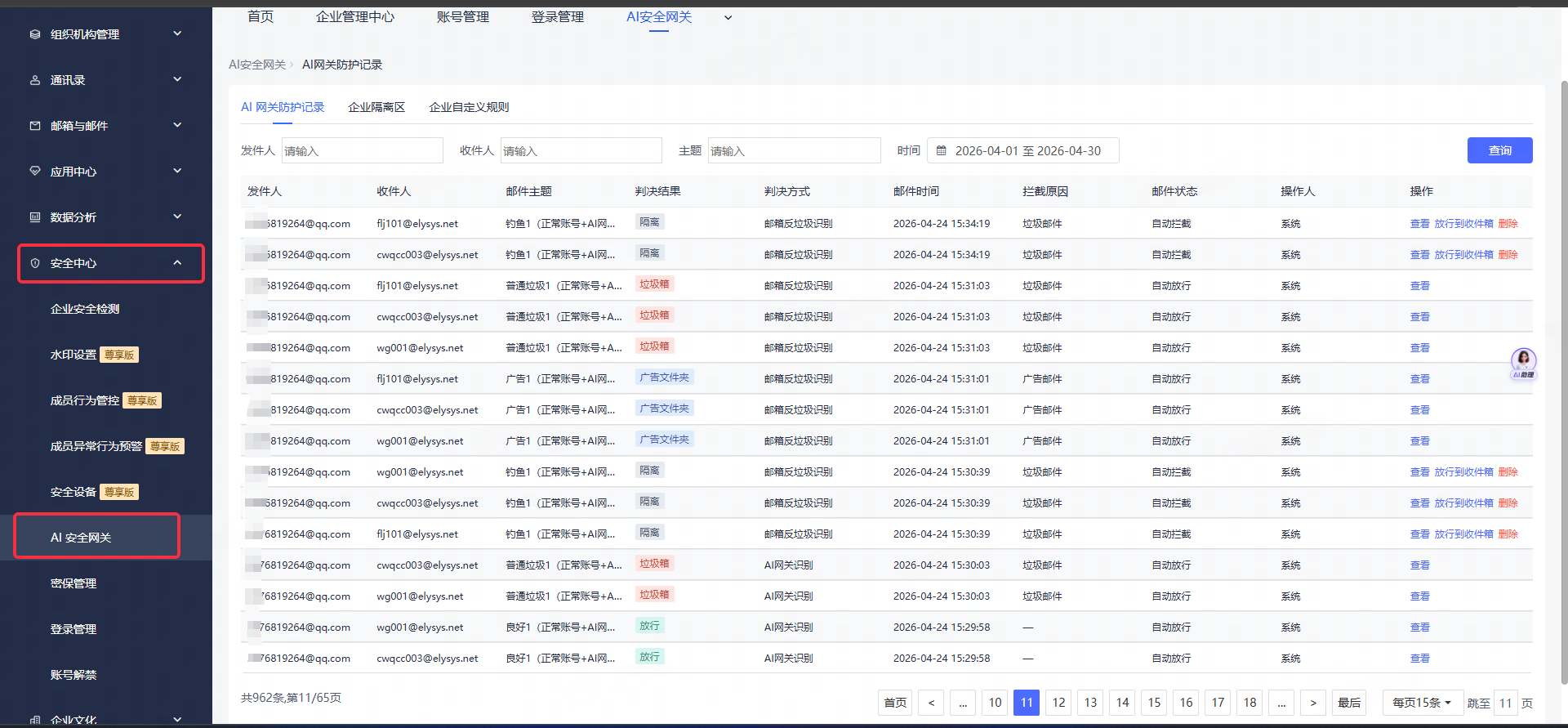Click the 应用中心 sidebar icon
The width and height of the screenshot is (1568, 728).
(35, 172)
